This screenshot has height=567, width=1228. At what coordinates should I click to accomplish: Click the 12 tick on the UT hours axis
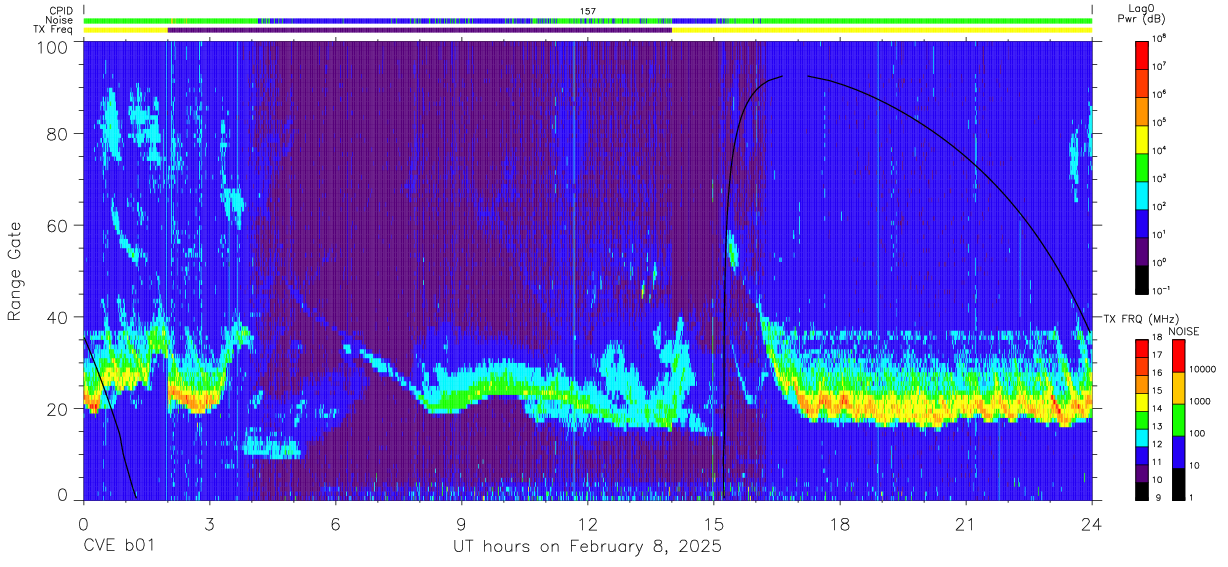pos(588,523)
